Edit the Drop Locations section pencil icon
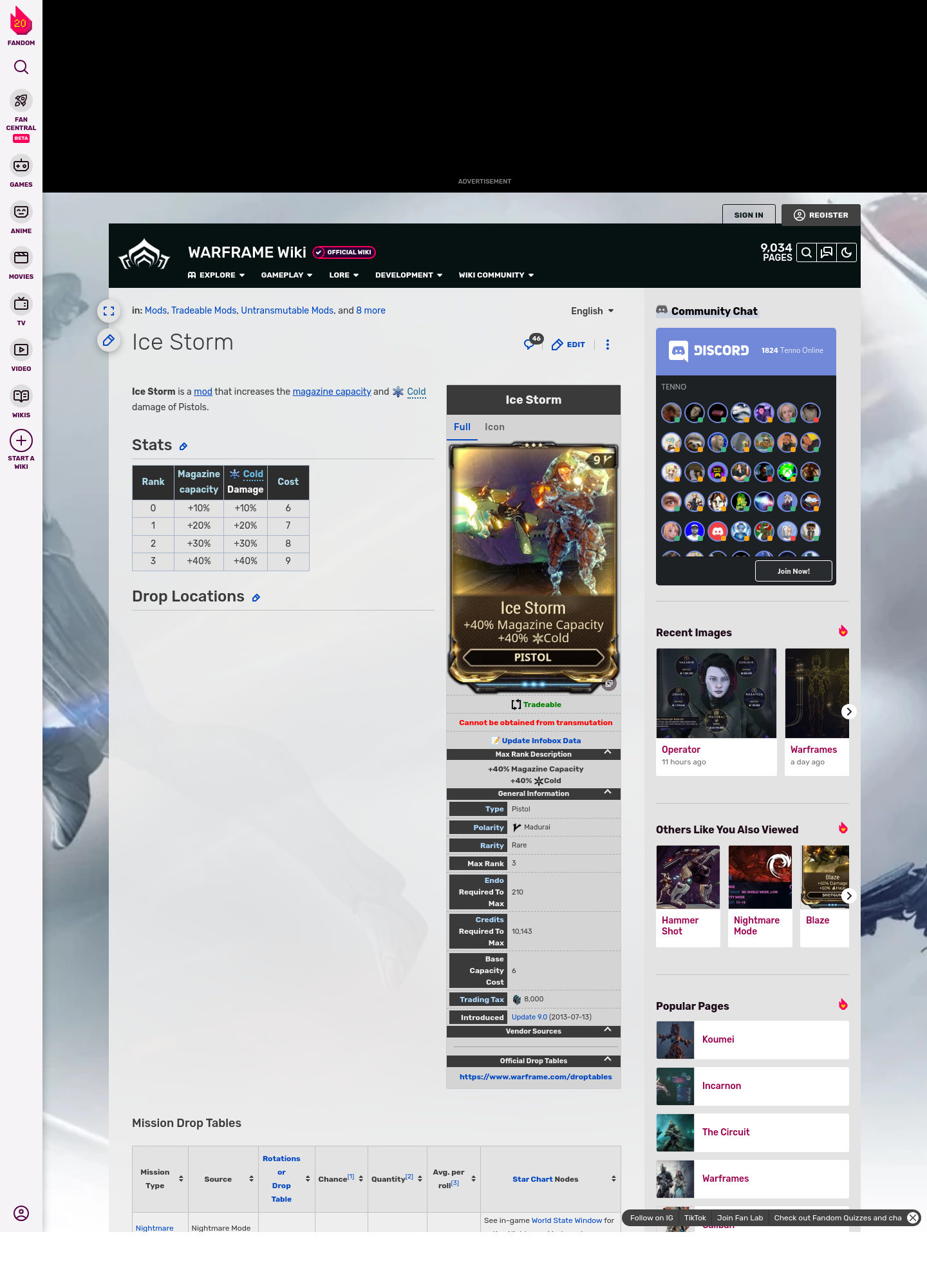 click(256, 598)
